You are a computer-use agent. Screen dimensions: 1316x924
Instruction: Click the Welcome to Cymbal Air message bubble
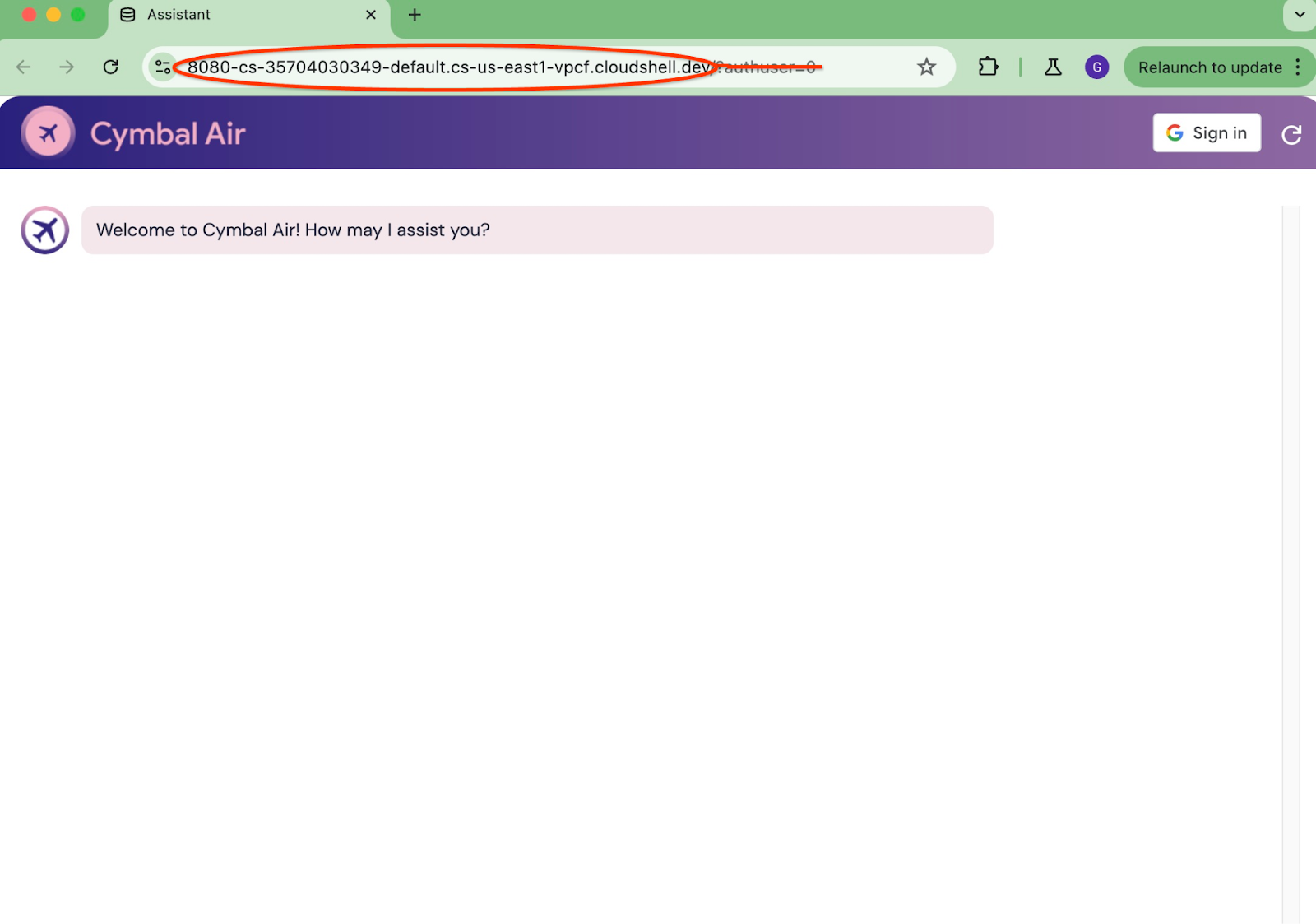click(536, 230)
